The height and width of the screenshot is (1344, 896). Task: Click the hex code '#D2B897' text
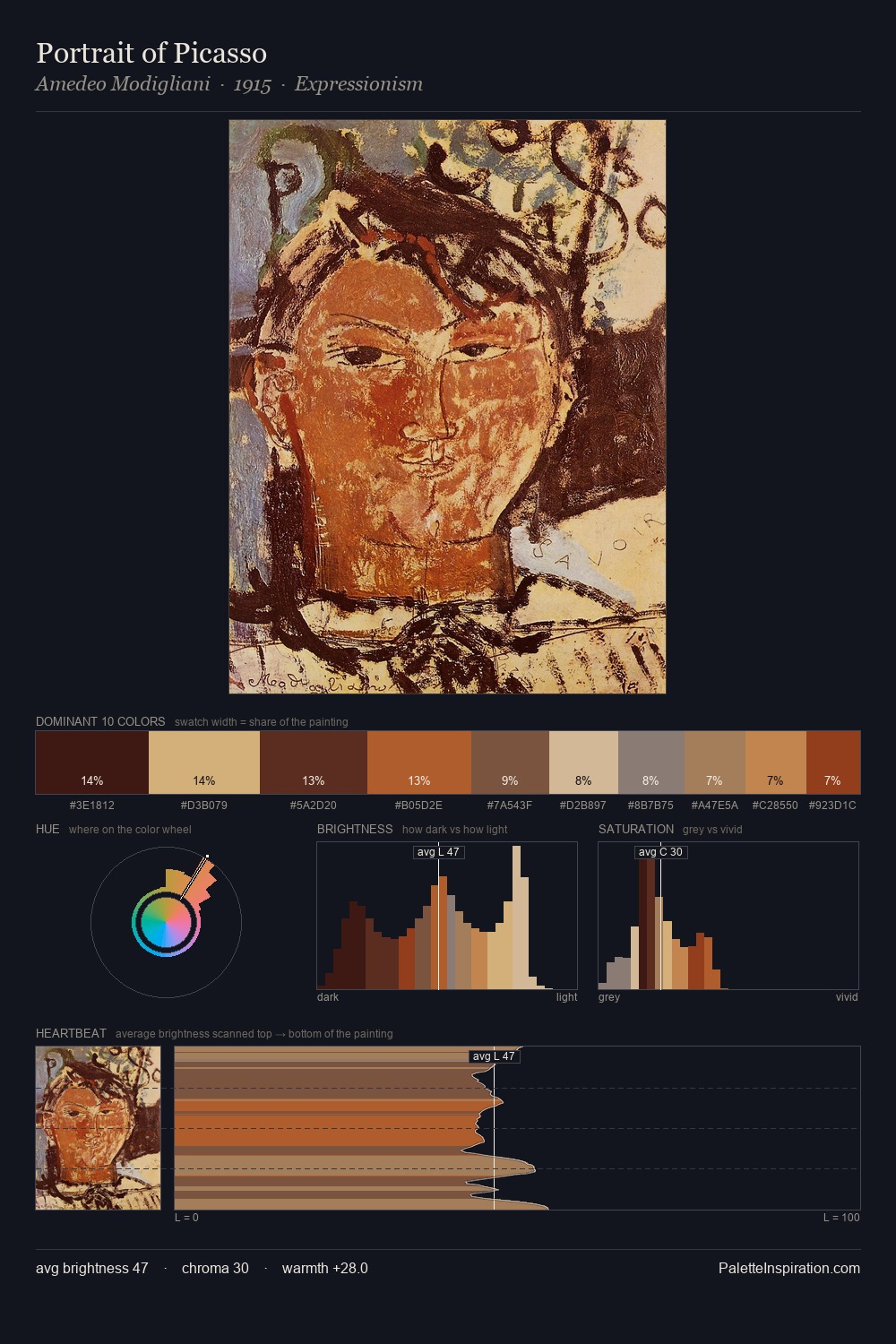coord(583,806)
